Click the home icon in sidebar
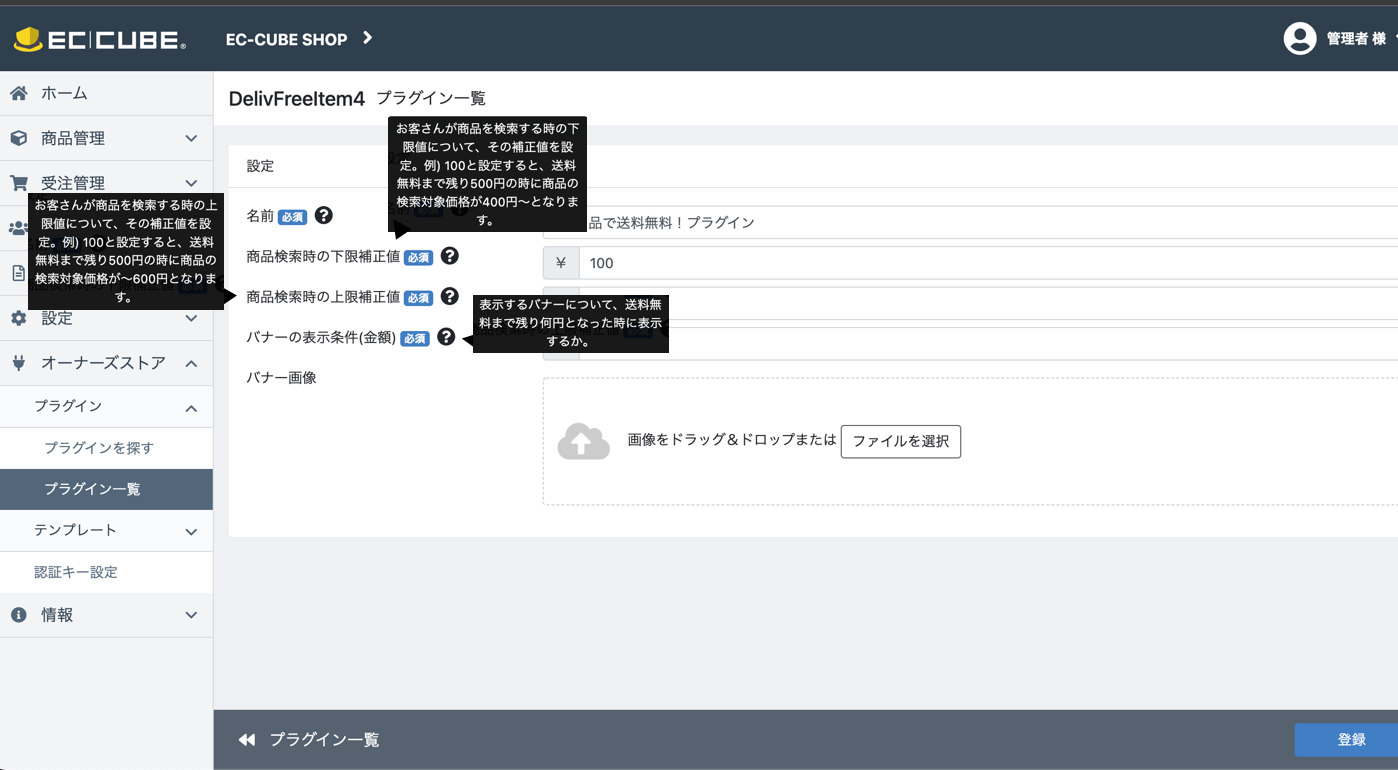 click(18, 93)
